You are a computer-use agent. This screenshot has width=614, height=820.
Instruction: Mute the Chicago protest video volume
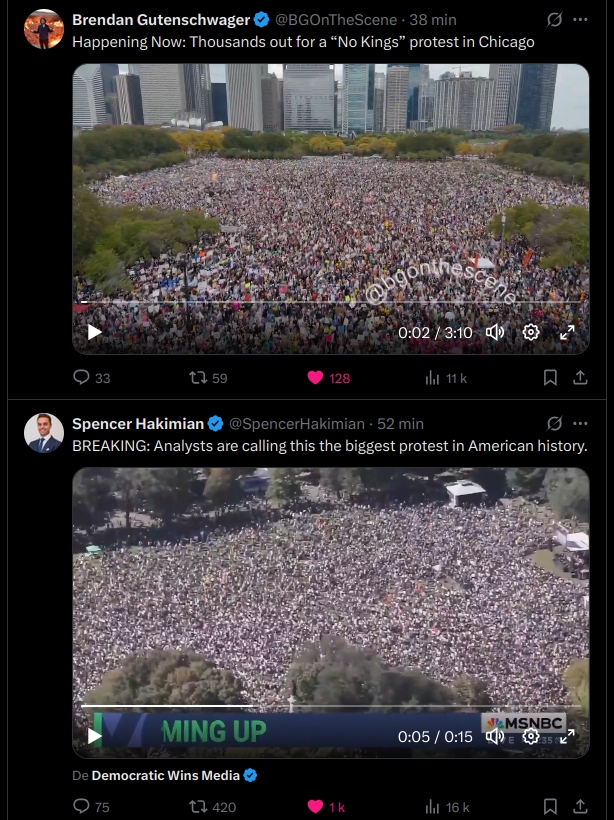(x=495, y=332)
